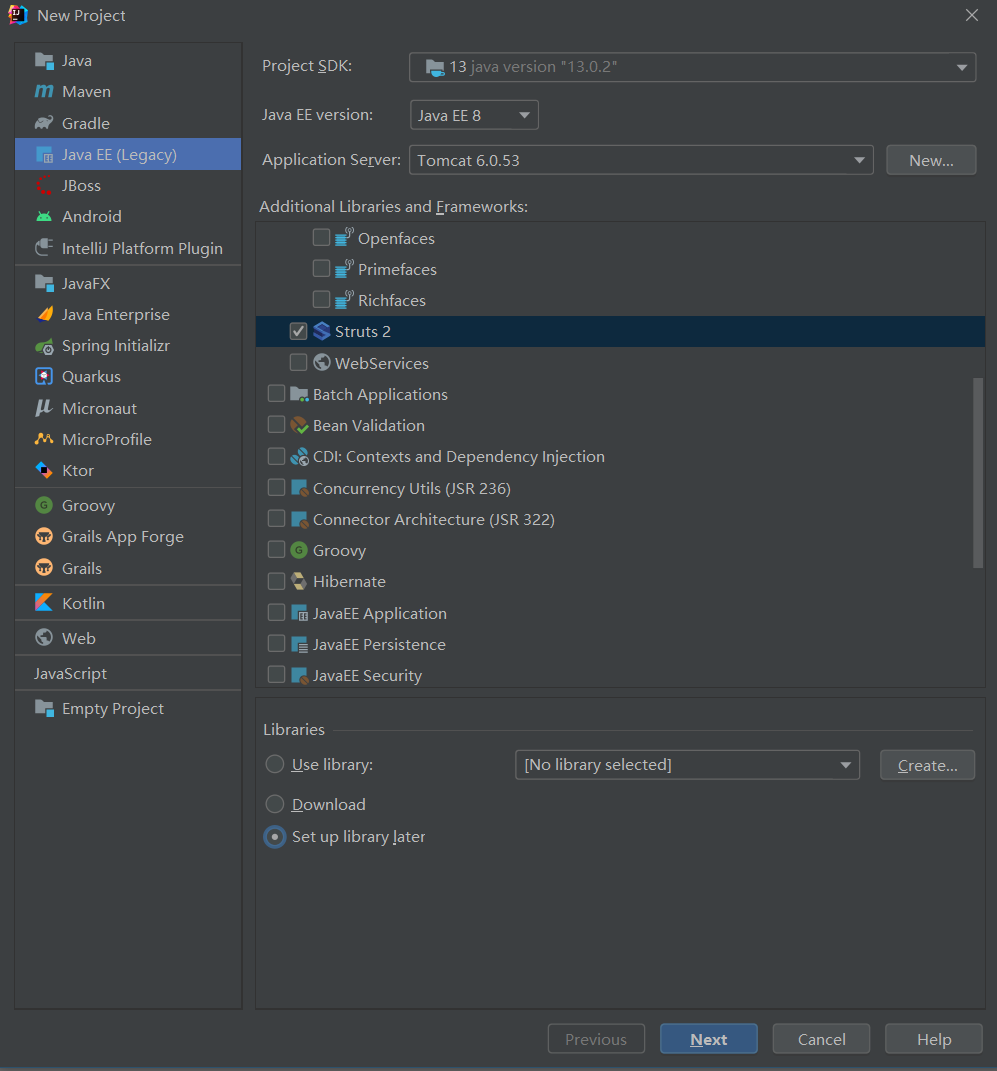Open the Java EE version dropdown
Screen dimensions: 997x1071
pos(474,115)
